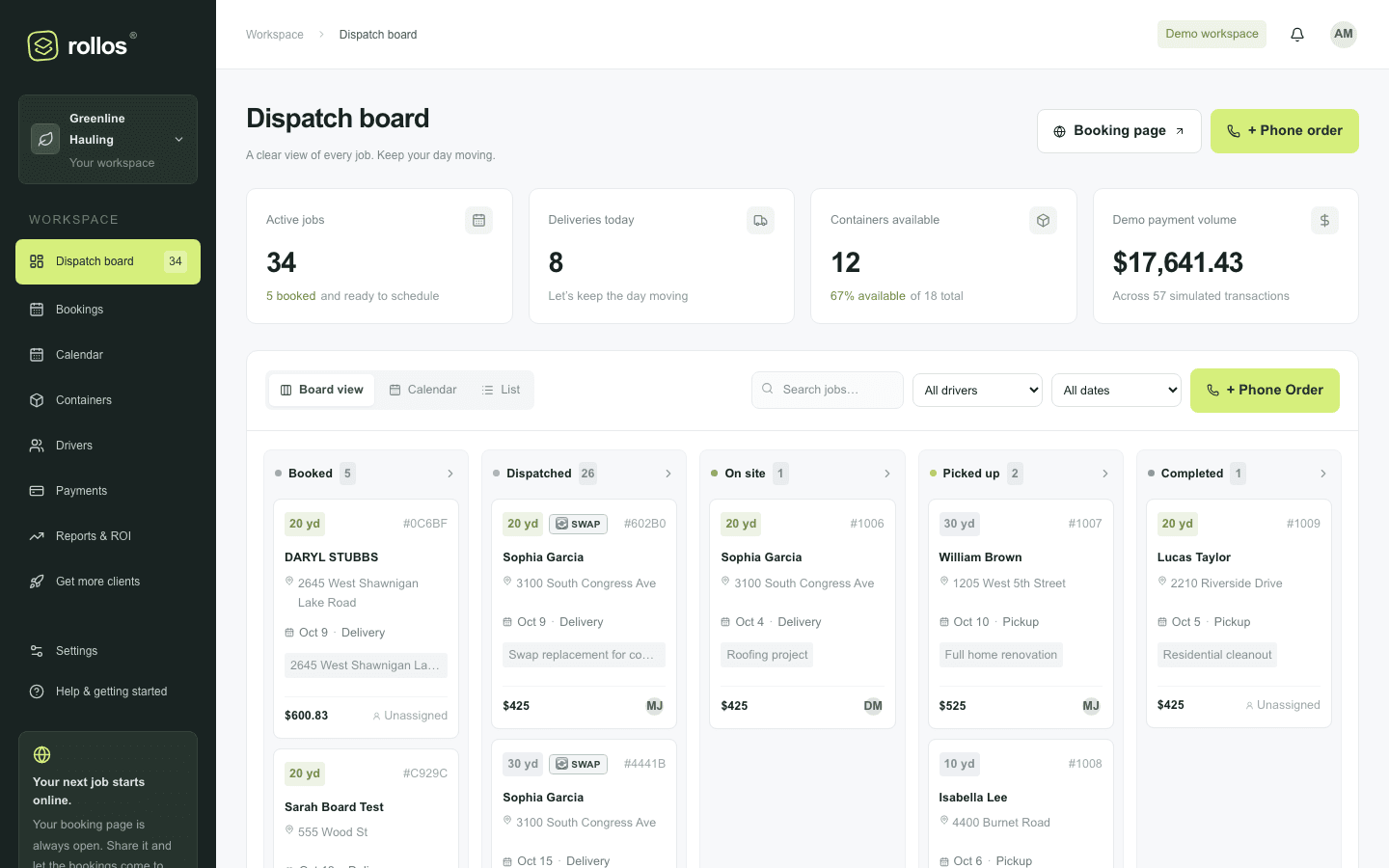Click the toolbar + Phone Order button
The width and height of the screenshot is (1389, 868).
tap(1265, 391)
